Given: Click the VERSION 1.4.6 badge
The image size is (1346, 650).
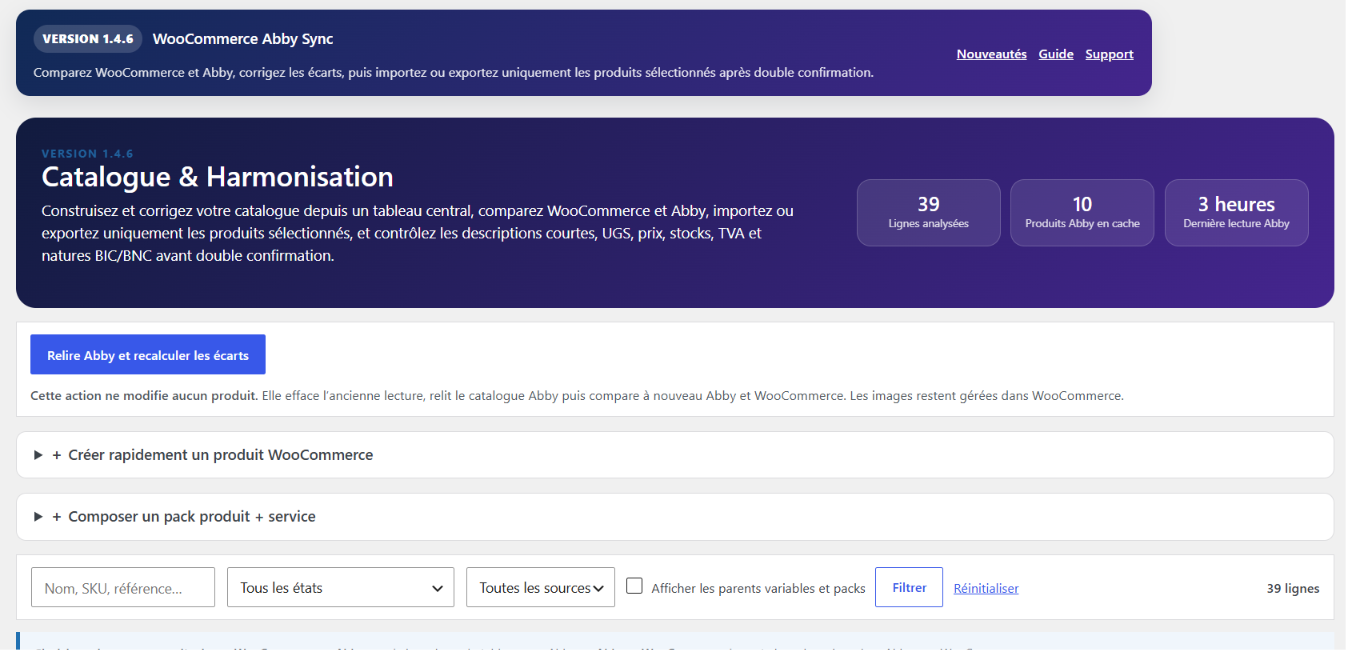Looking at the screenshot, I should tap(88, 39).
